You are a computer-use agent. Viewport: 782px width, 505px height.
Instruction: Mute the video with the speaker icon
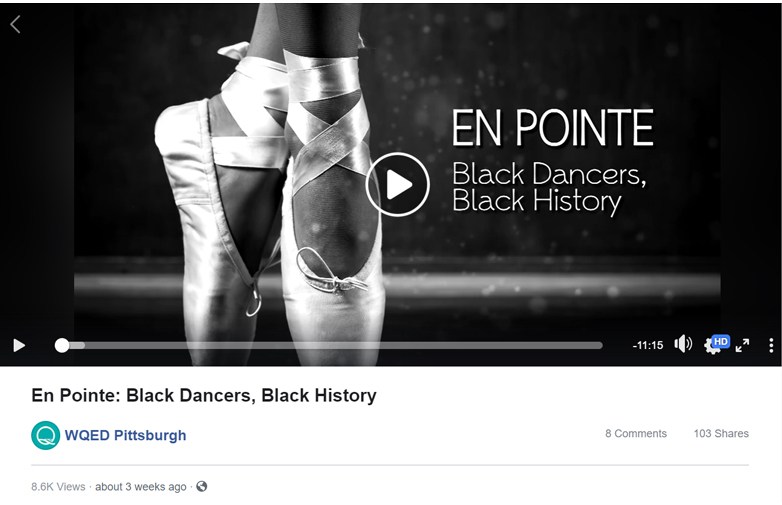683,344
